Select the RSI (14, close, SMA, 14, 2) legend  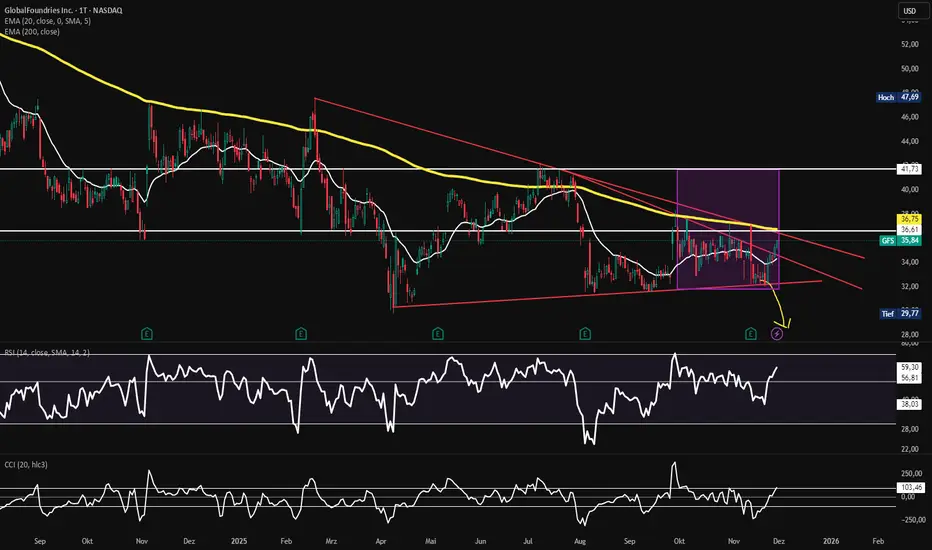click(x=47, y=353)
